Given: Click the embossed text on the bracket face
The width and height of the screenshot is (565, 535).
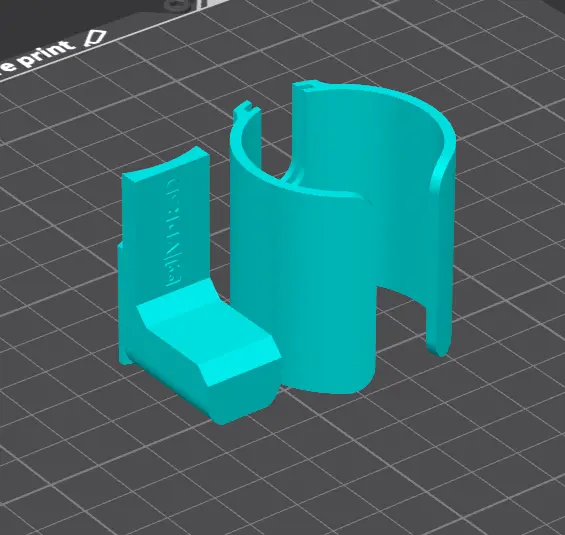Looking at the screenshot, I should point(173,233).
